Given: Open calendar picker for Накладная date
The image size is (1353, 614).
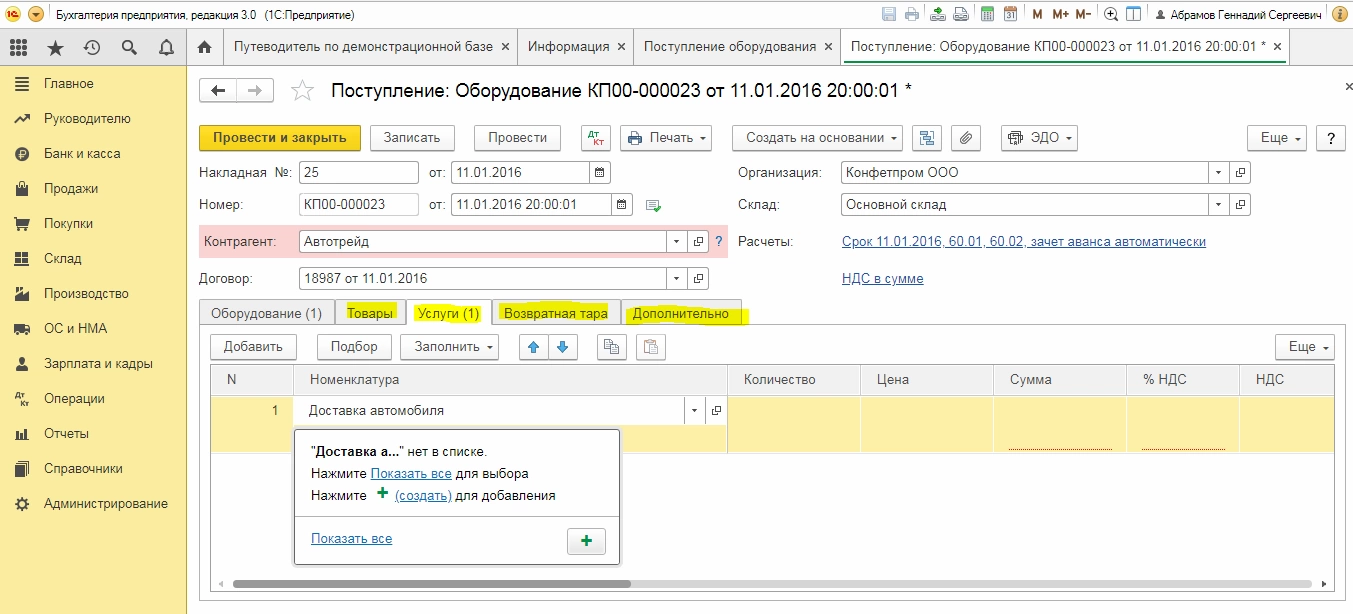Looking at the screenshot, I should click(599, 172).
